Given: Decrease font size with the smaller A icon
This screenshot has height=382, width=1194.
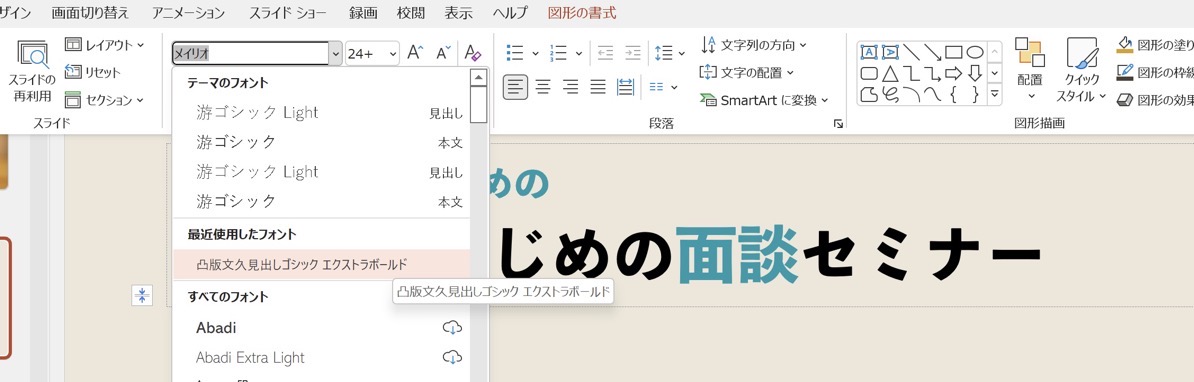Looking at the screenshot, I should pos(444,53).
